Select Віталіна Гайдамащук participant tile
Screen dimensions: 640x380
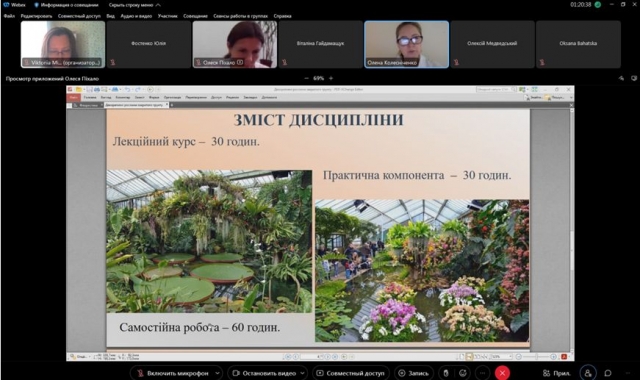click(x=320, y=44)
